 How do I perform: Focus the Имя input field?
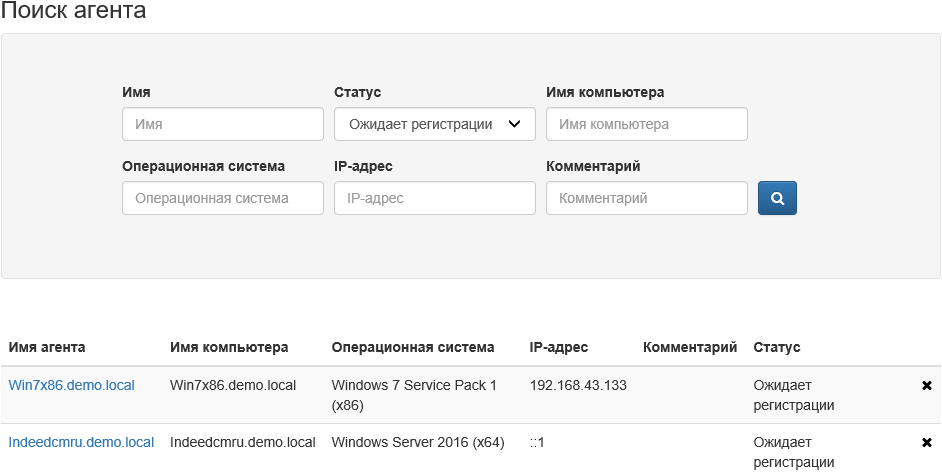tap(223, 125)
